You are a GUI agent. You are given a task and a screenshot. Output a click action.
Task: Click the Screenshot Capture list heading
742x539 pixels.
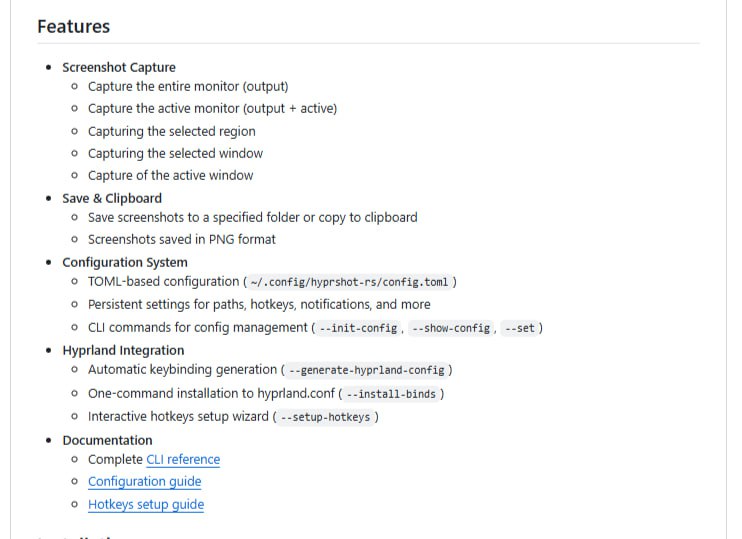[118, 68]
